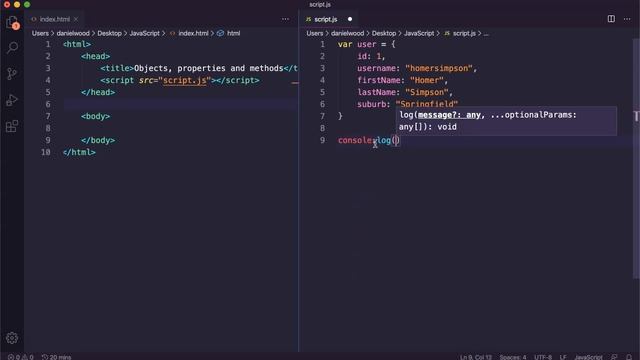Click the opening <body> tag

pos(96,116)
